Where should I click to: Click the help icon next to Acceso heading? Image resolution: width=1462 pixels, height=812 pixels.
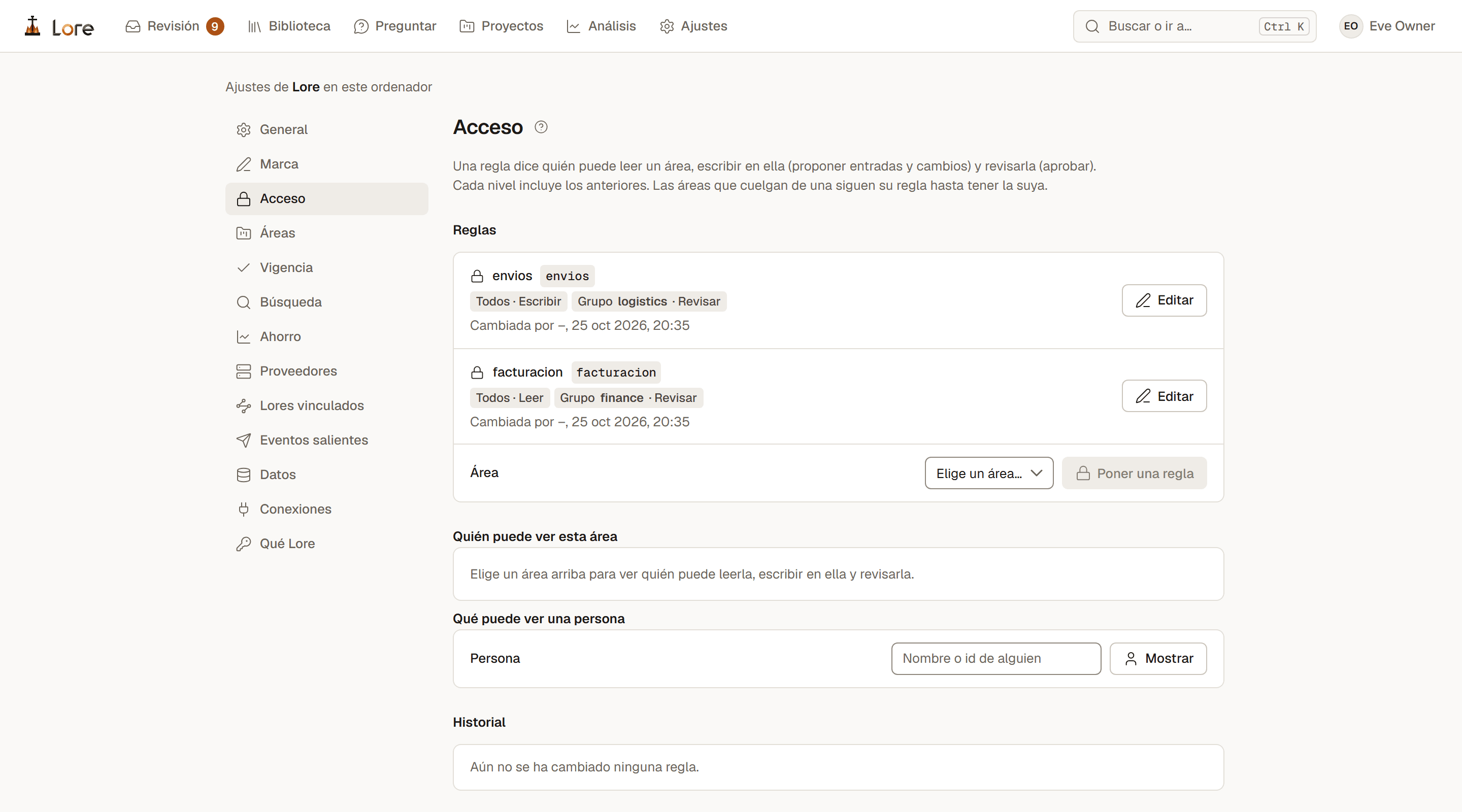541,127
